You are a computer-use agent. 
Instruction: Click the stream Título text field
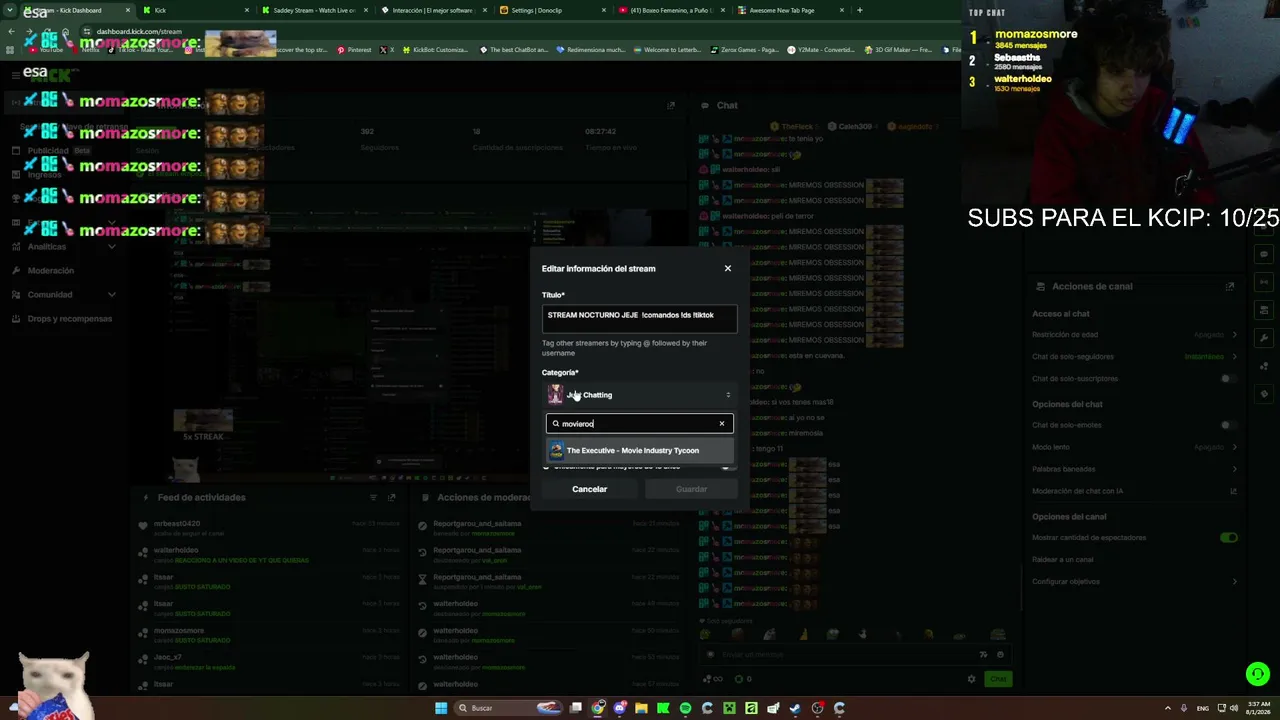pyautogui.click(x=640, y=318)
